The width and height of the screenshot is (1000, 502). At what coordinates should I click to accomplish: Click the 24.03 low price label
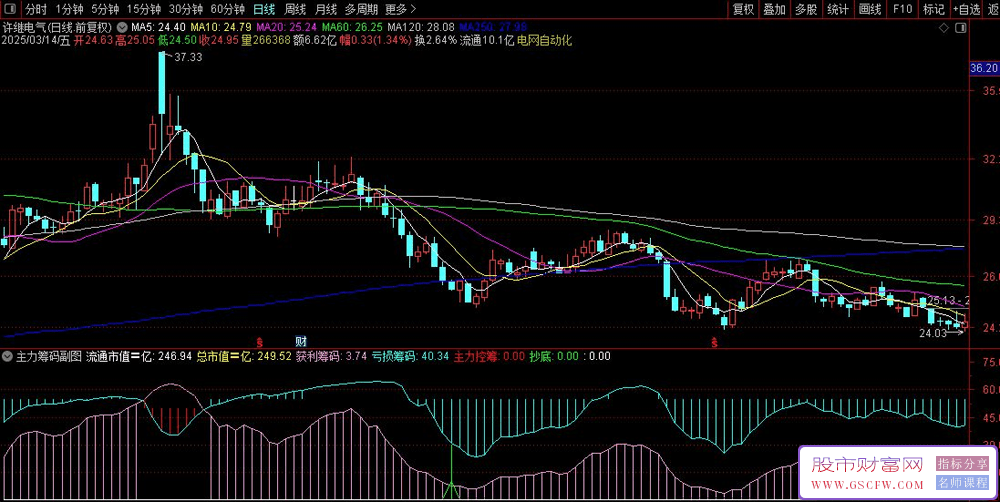coord(932,332)
